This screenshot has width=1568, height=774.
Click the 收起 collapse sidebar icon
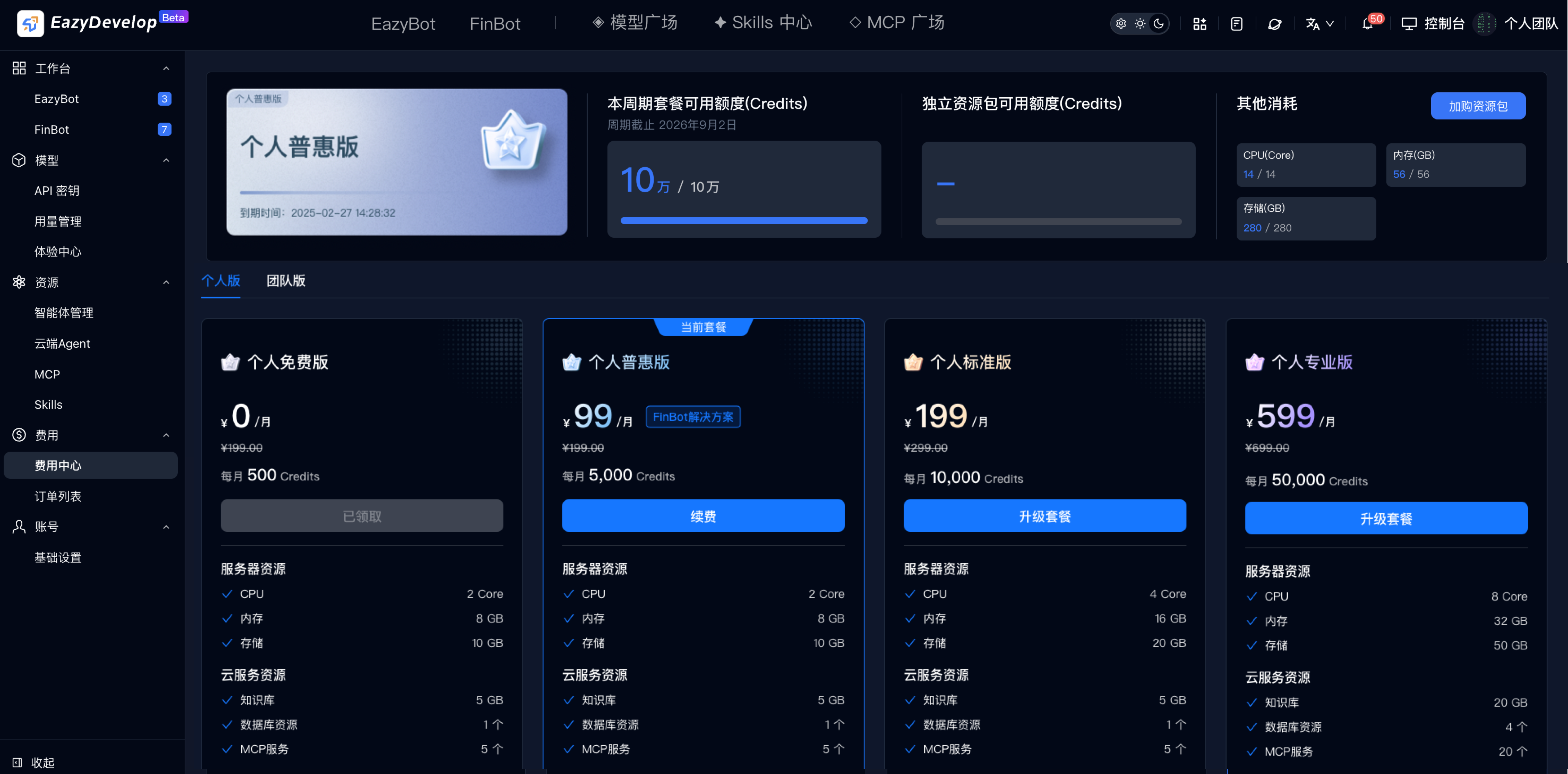click(x=18, y=762)
